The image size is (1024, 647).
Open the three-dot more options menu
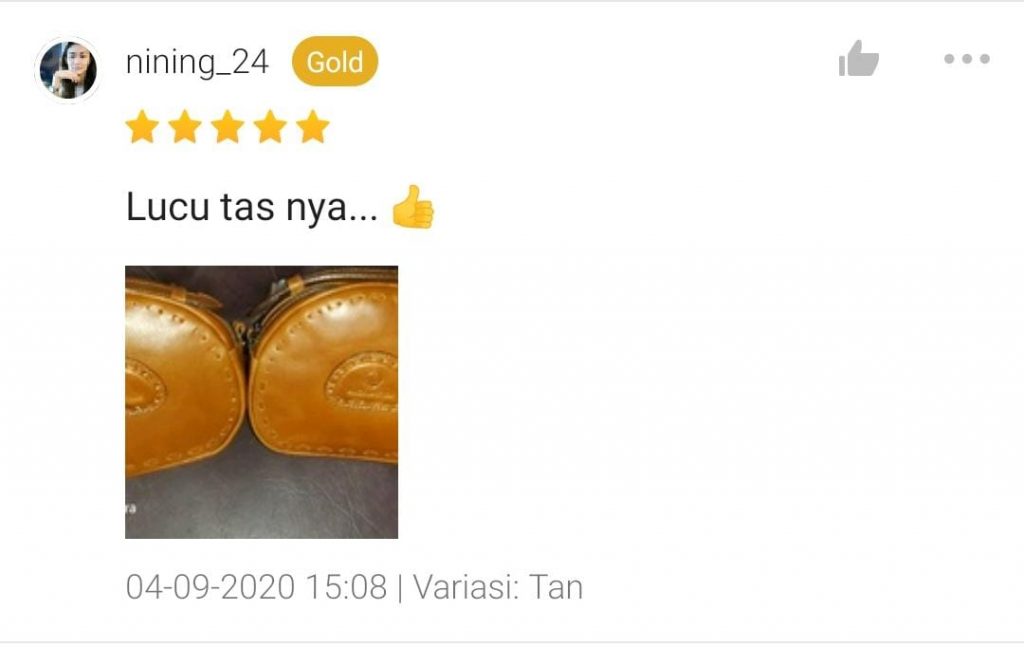pyautogui.click(x=967, y=59)
